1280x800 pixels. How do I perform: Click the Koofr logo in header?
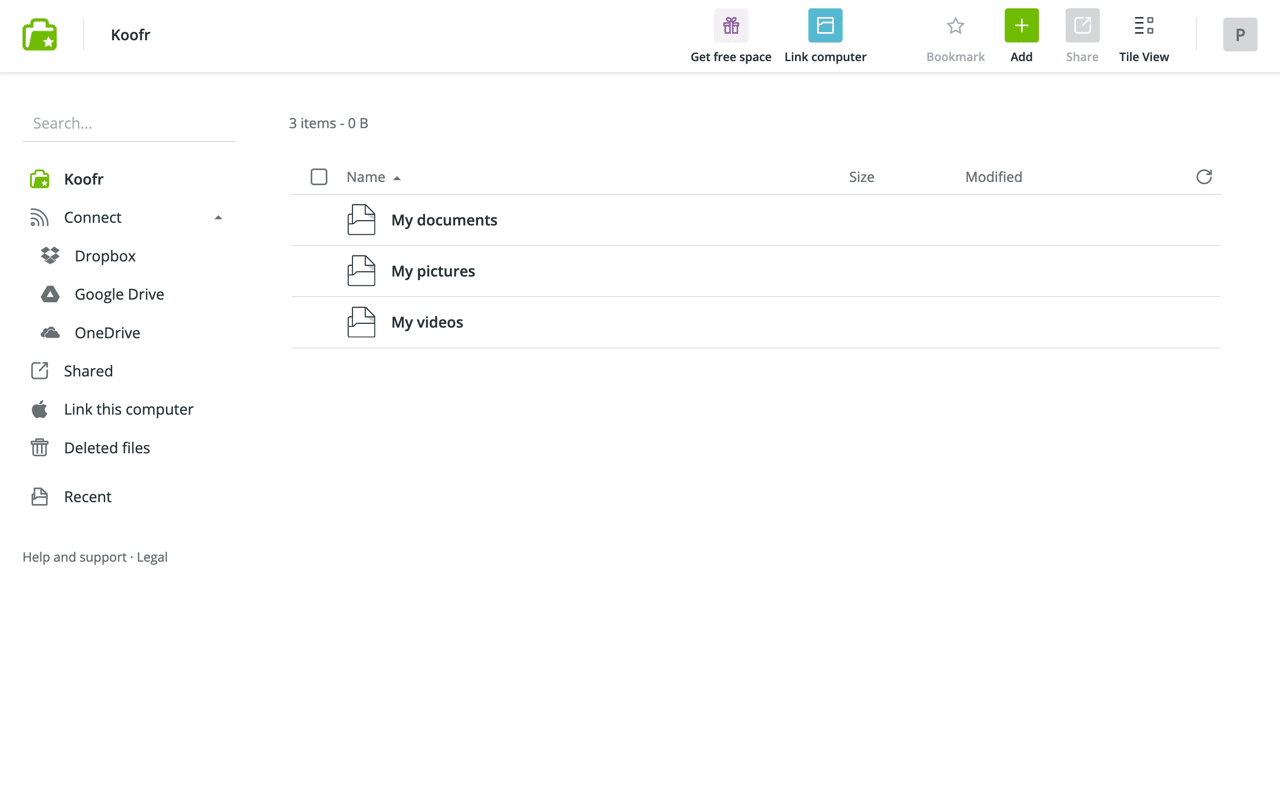[x=40, y=35]
